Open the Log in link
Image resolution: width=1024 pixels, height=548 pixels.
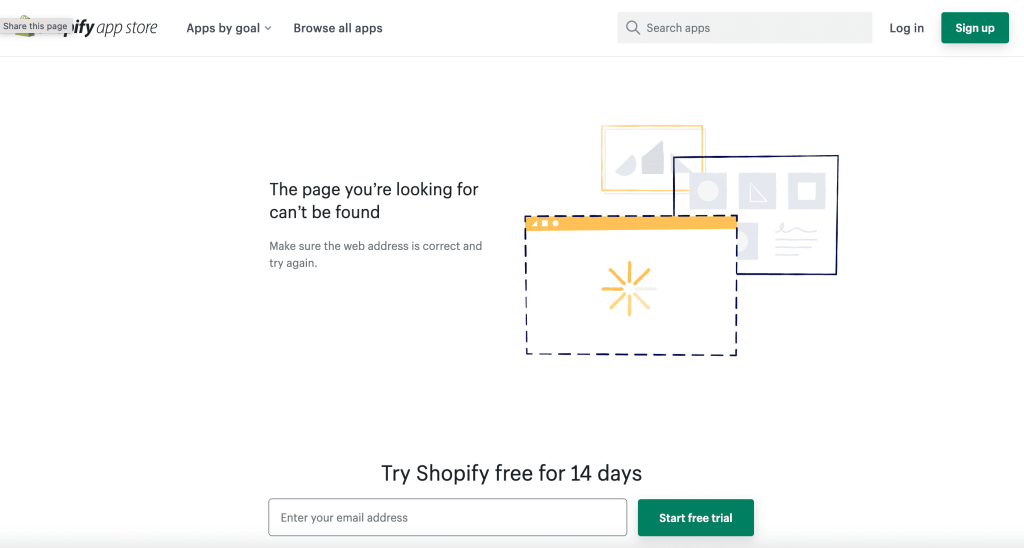tap(906, 28)
